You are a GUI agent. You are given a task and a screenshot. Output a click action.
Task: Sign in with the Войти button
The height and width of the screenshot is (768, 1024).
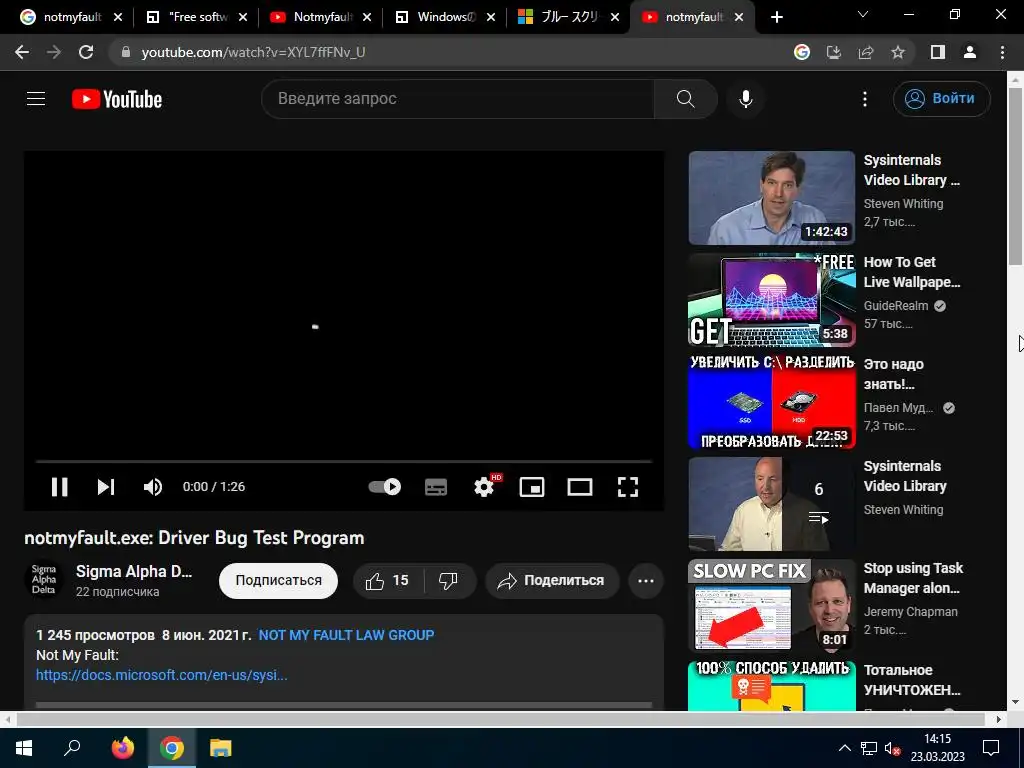click(x=942, y=99)
